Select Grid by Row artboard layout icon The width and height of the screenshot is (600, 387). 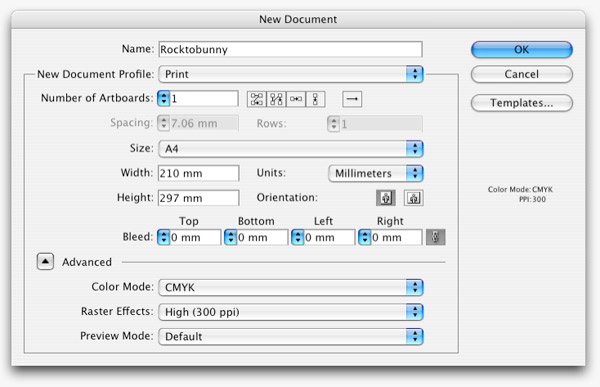click(256, 99)
